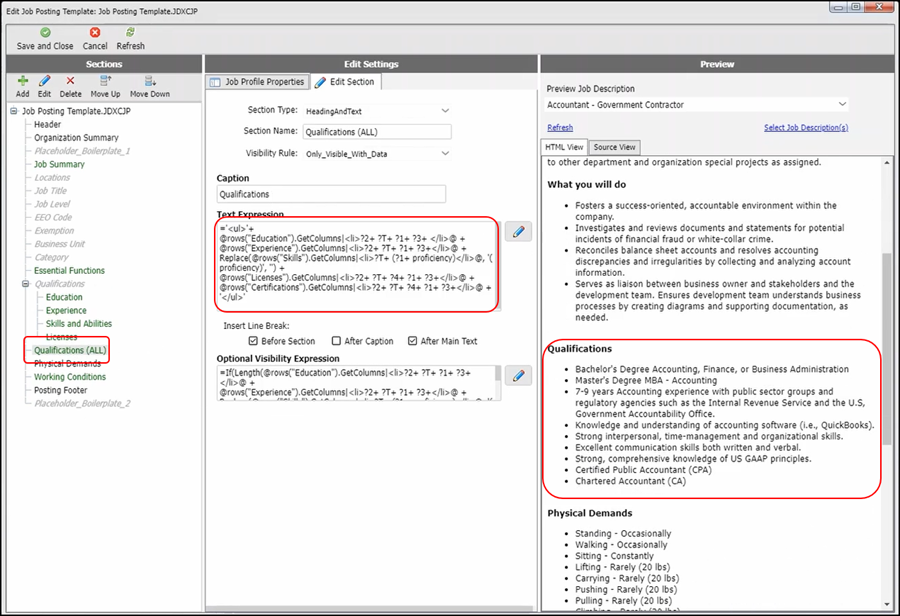Click the Refresh toolbar icon

130,33
